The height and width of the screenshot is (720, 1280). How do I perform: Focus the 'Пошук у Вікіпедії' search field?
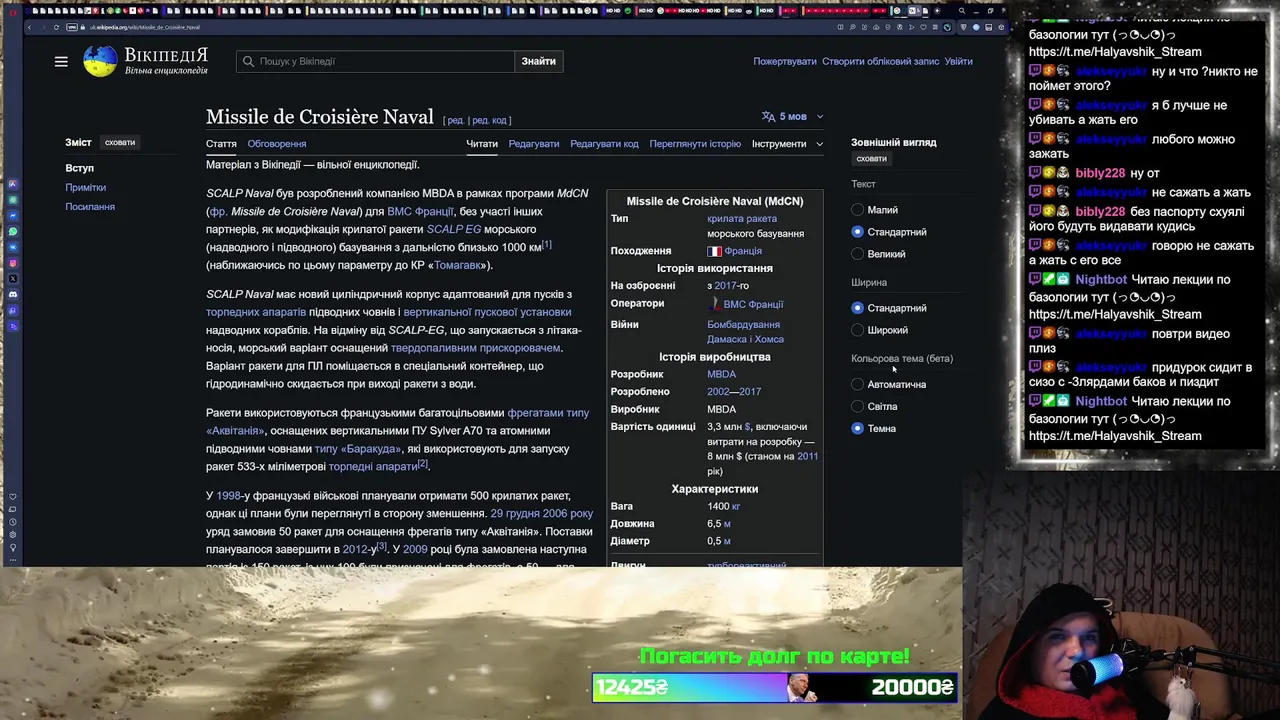375,62
